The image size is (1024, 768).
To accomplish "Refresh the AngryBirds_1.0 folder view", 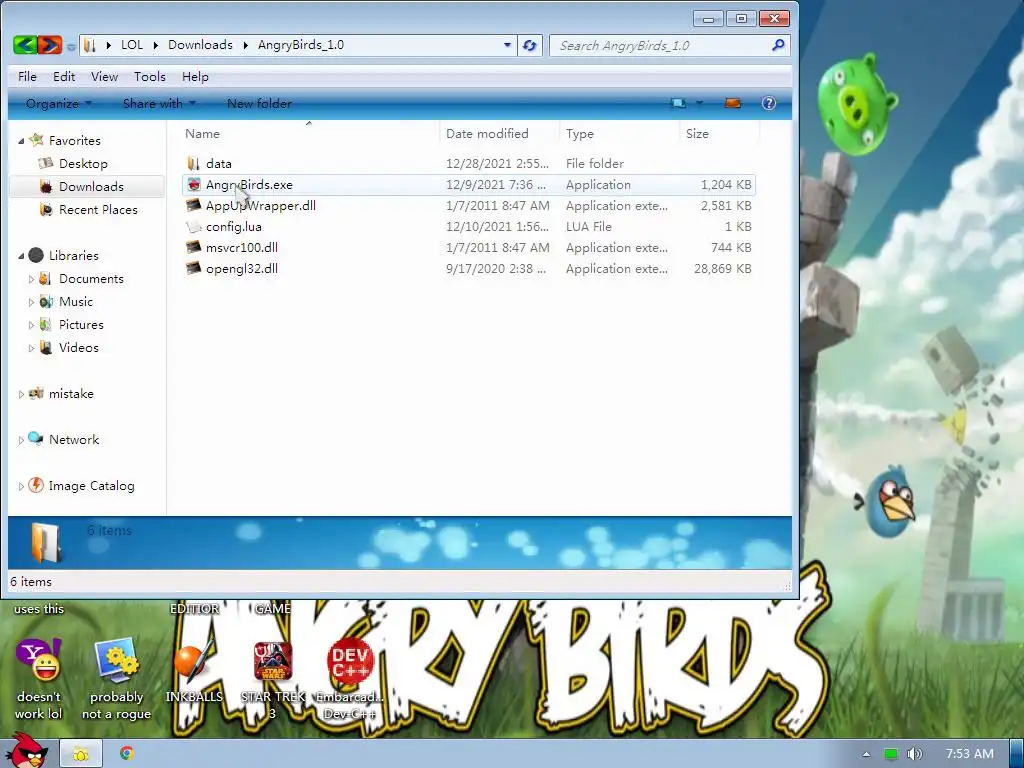I will [x=530, y=45].
